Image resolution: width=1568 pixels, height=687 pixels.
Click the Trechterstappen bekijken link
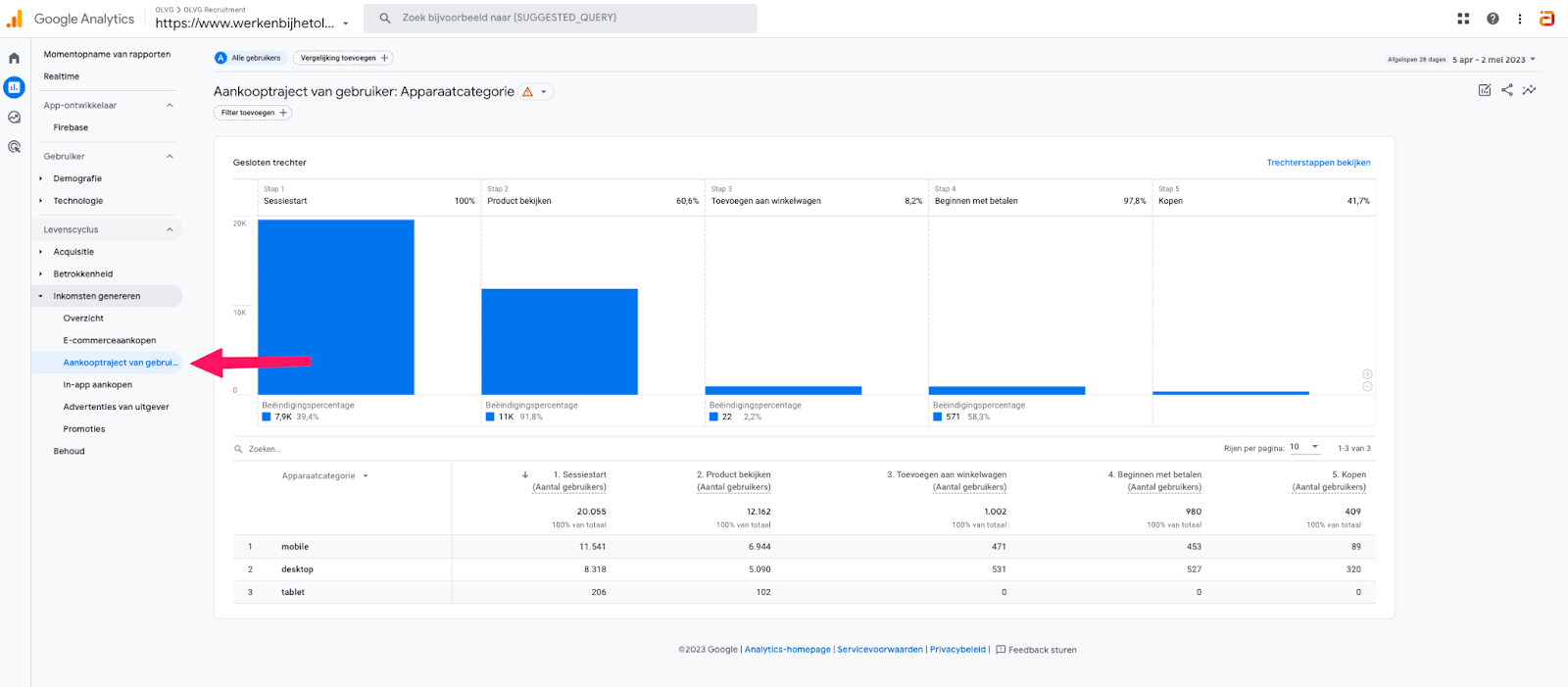click(1318, 163)
